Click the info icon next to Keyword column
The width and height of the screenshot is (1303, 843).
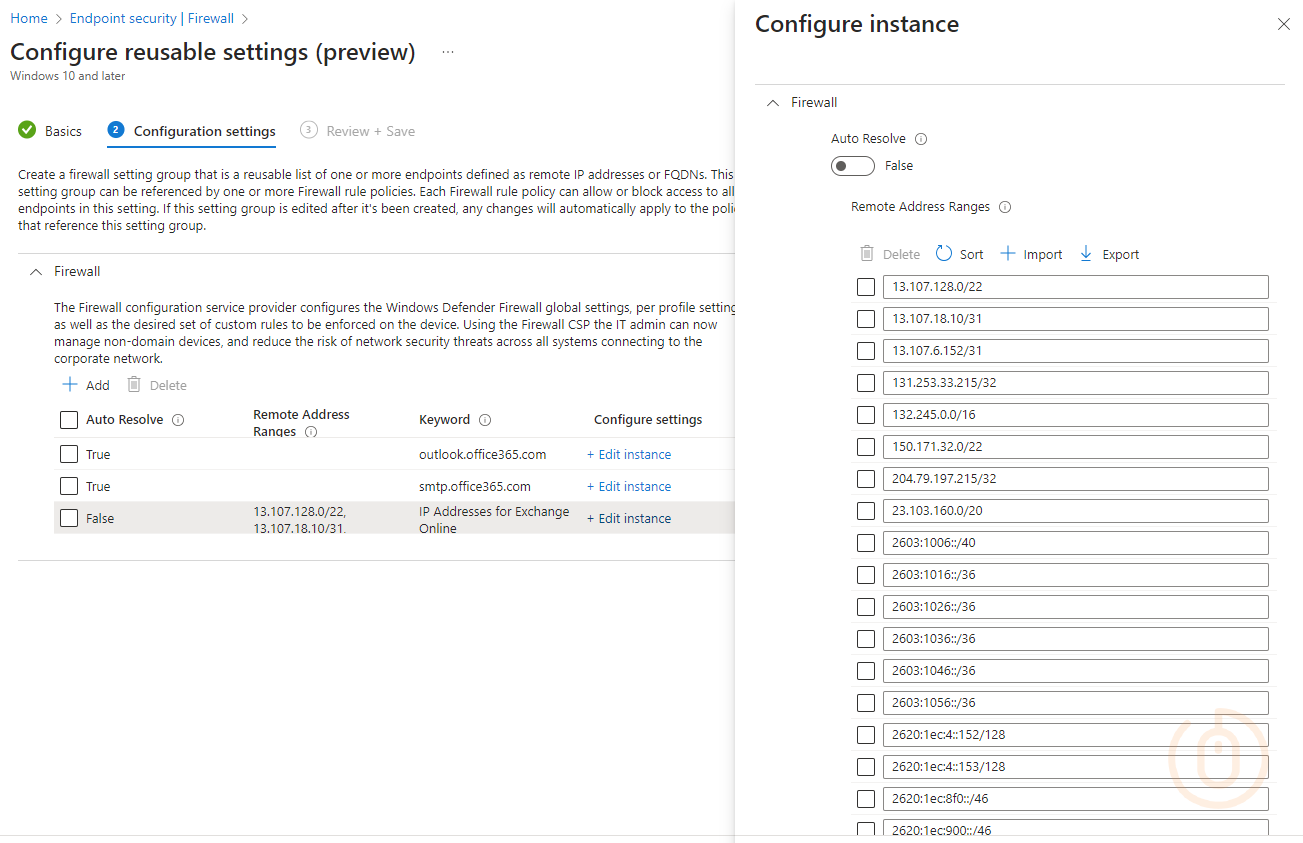point(485,420)
